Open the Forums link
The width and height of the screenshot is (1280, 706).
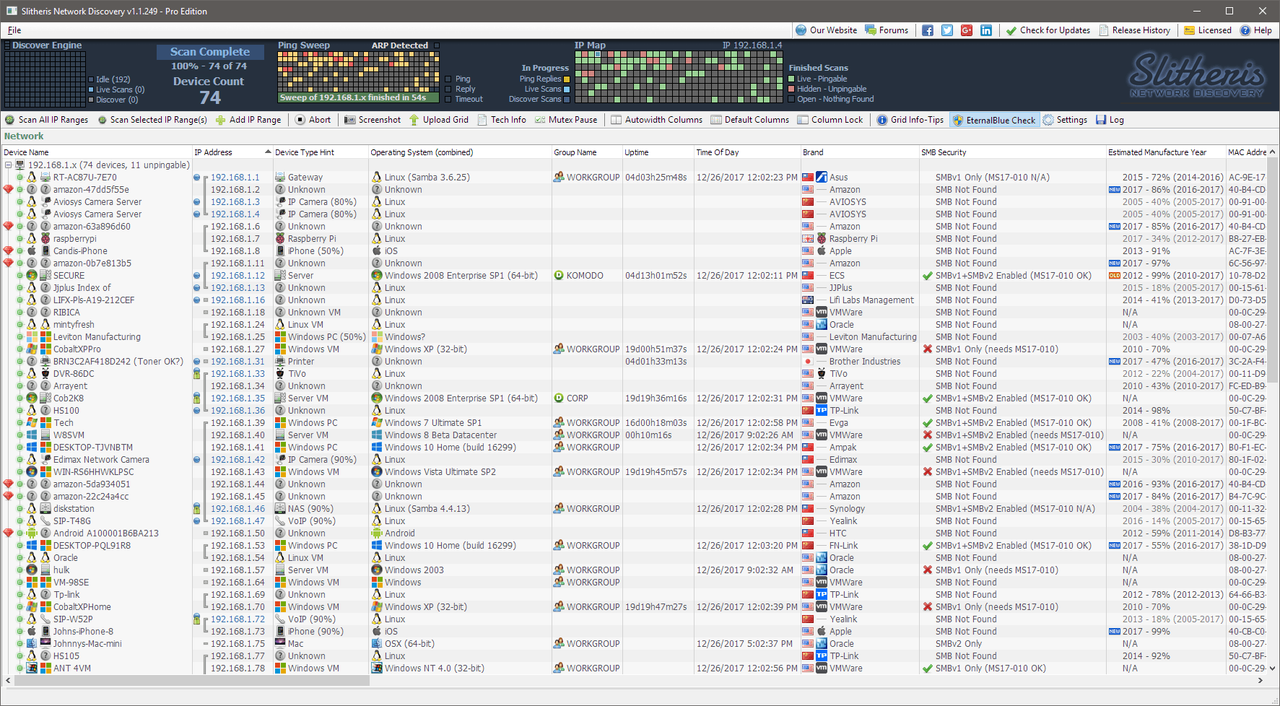pyautogui.click(x=886, y=31)
